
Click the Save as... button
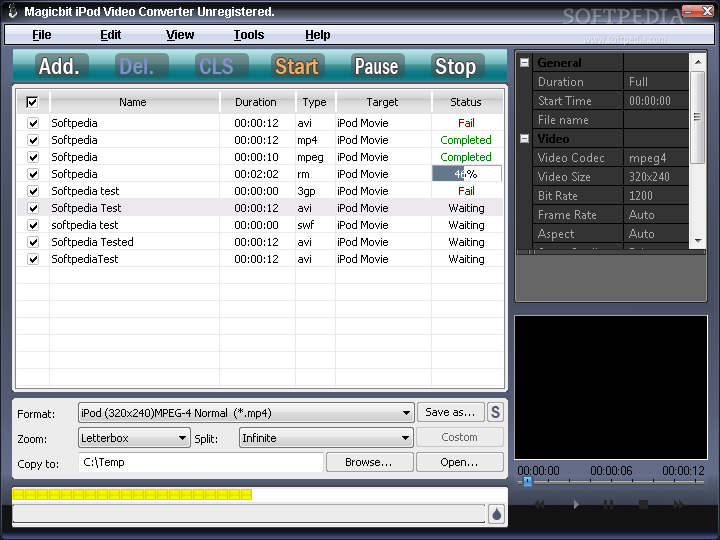[450, 412]
